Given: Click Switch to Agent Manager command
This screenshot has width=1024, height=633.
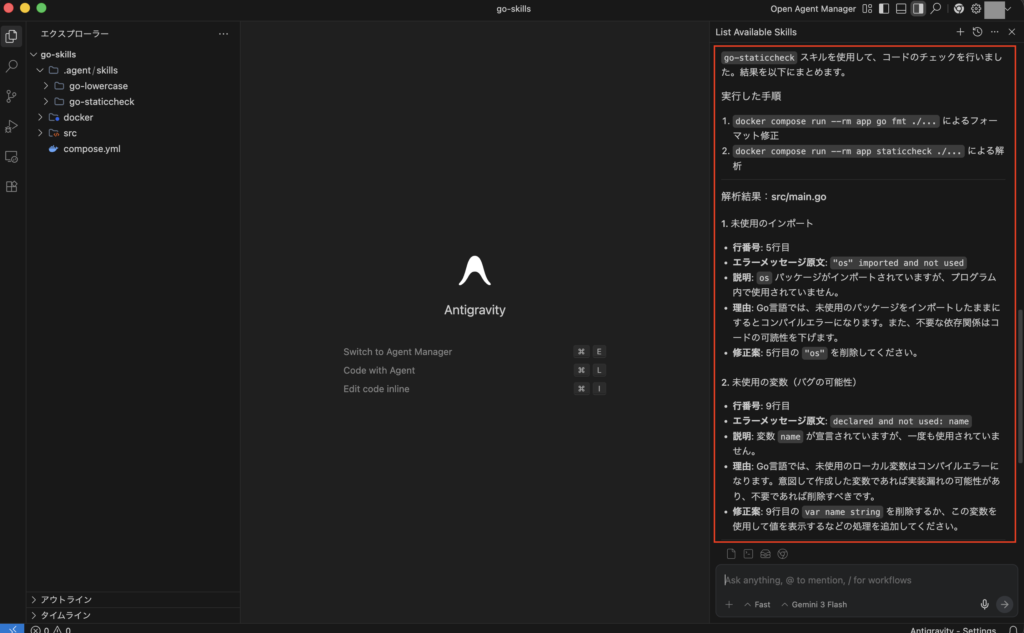Looking at the screenshot, I should 397,352.
